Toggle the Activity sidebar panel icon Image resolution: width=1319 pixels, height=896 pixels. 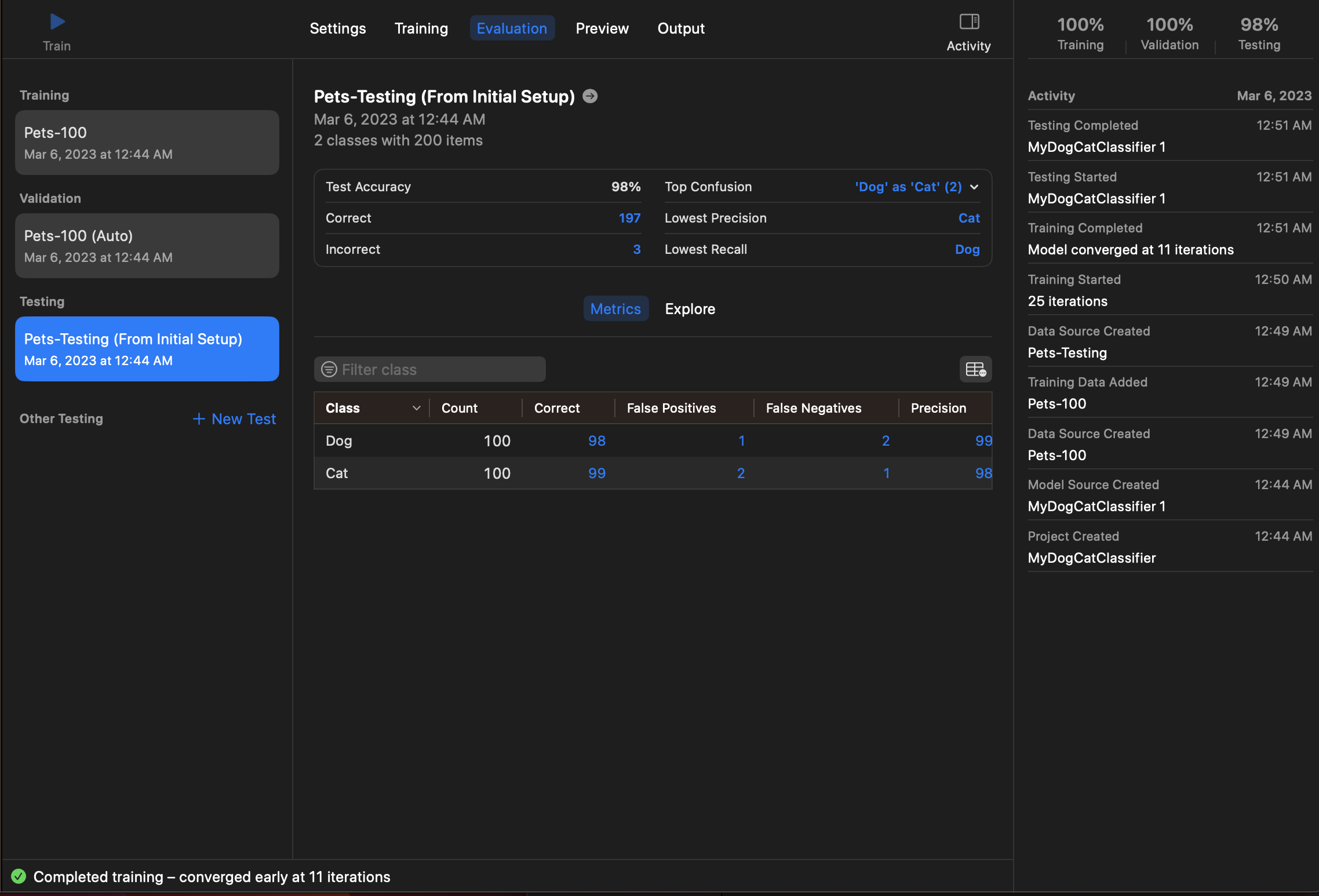click(x=969, y=22)
